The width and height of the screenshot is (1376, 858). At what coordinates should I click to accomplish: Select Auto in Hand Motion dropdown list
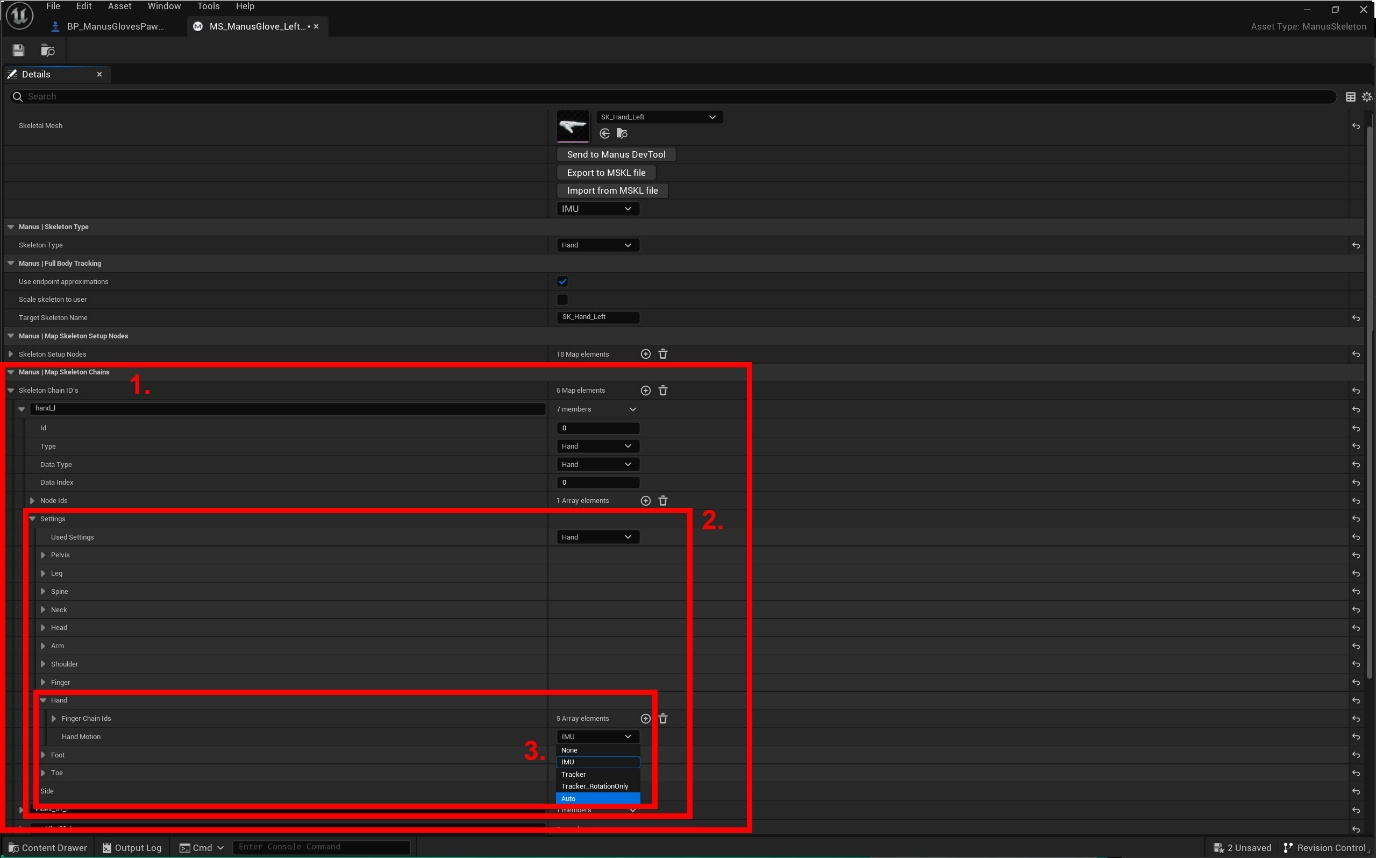click(x=597, y=799)
